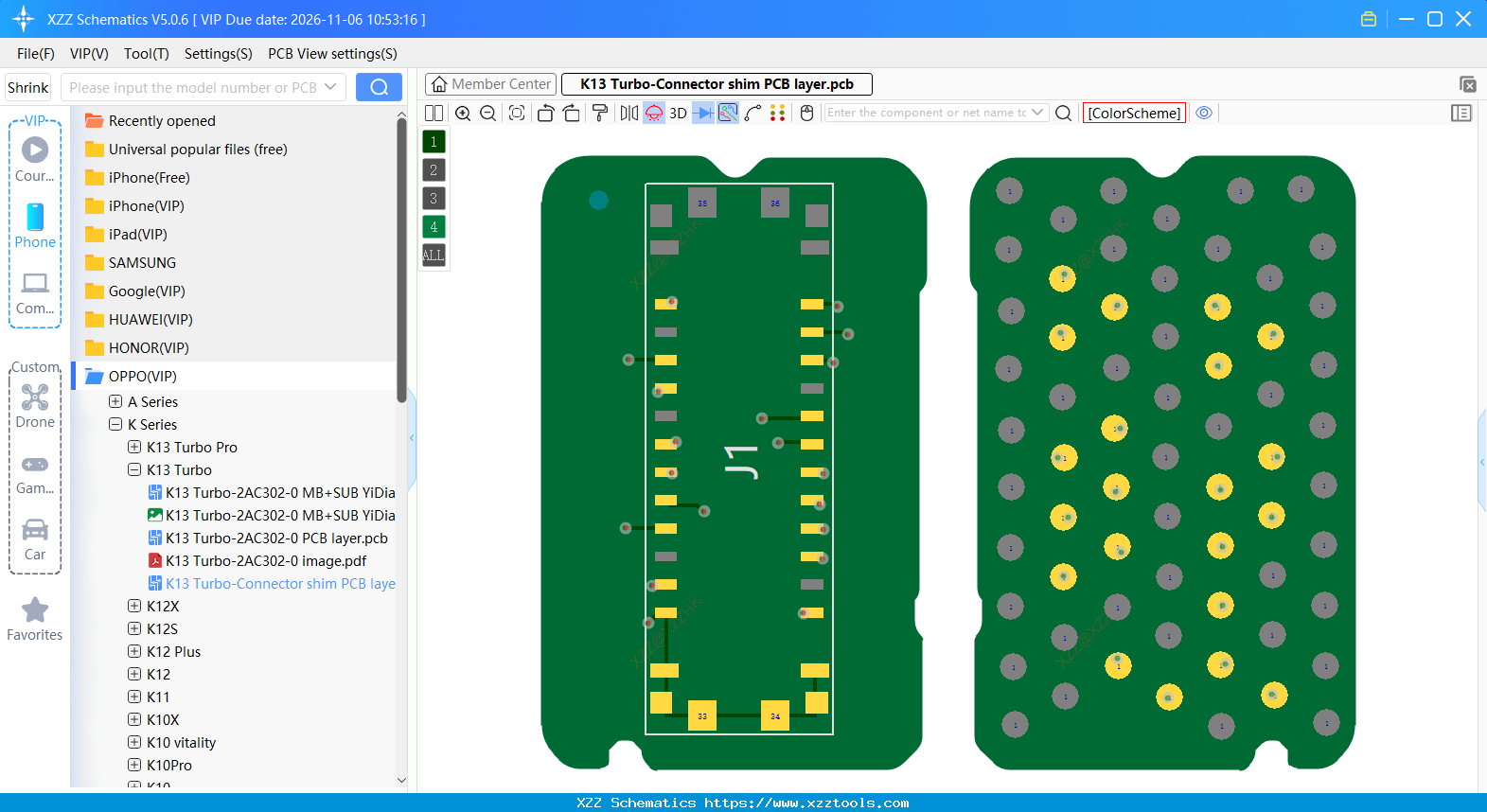Open the SAMSUNG folder

coord(142,263)
